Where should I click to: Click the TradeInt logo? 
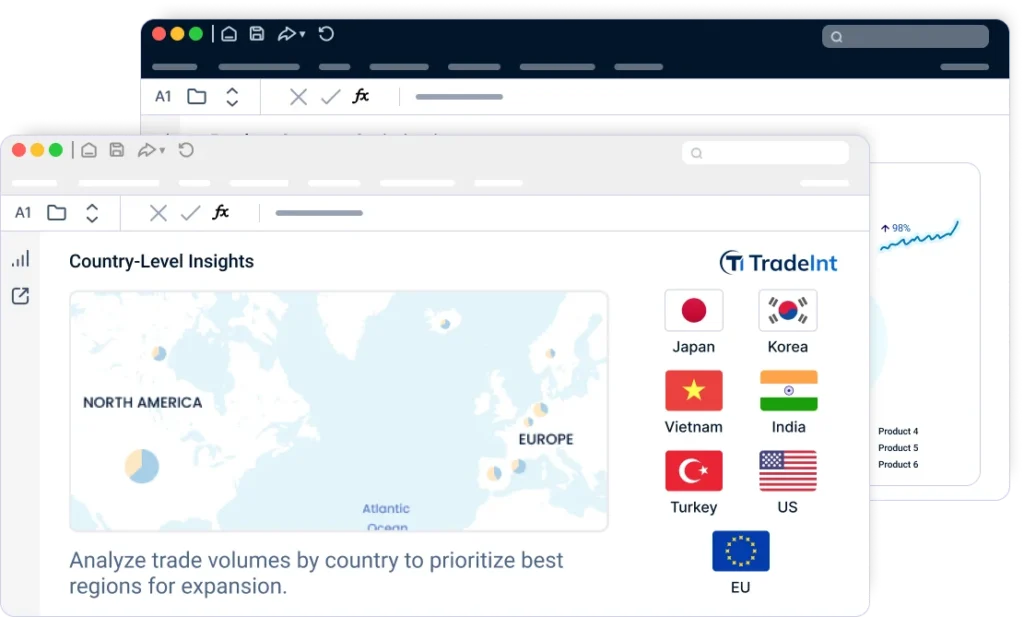pyautogui.click(x=778, y=262)
